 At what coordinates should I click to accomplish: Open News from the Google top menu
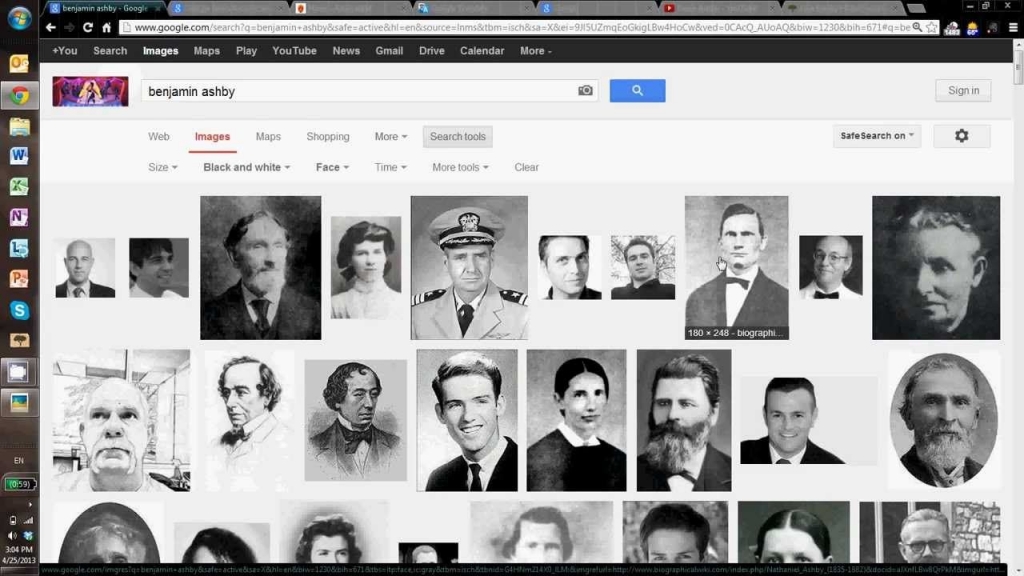346,50
